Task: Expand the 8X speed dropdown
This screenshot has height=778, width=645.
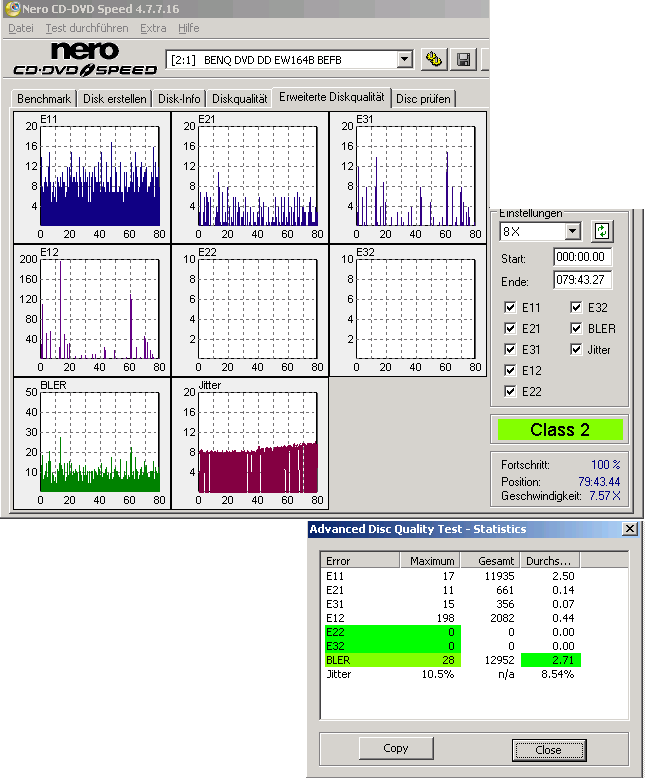Action: (572, 232)
